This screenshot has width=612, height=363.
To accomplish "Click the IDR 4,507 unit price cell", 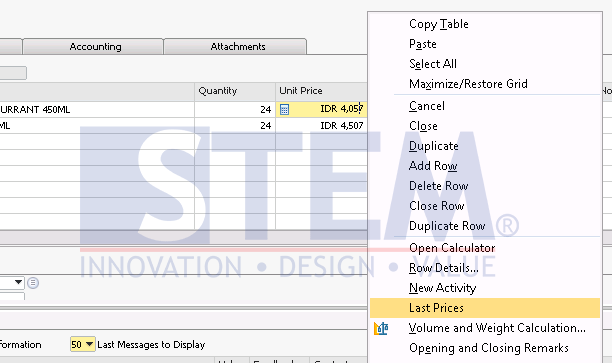I will point(322,126).
